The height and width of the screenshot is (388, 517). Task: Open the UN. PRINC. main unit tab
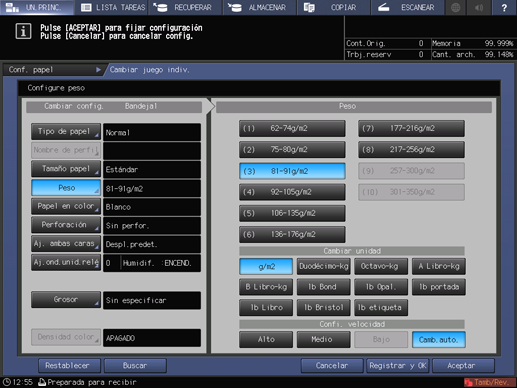37,7
